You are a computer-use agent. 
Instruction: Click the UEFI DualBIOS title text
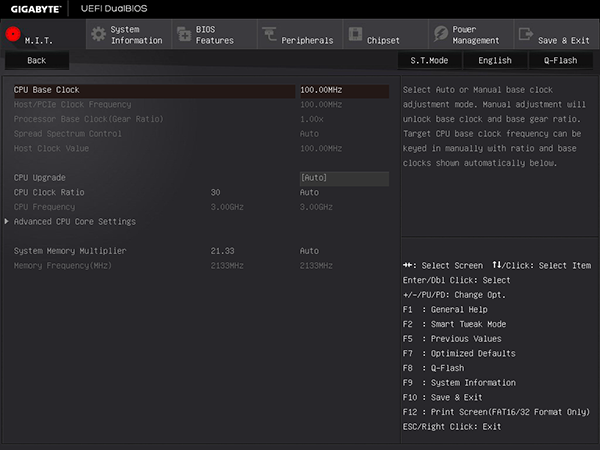coord(114,8)
